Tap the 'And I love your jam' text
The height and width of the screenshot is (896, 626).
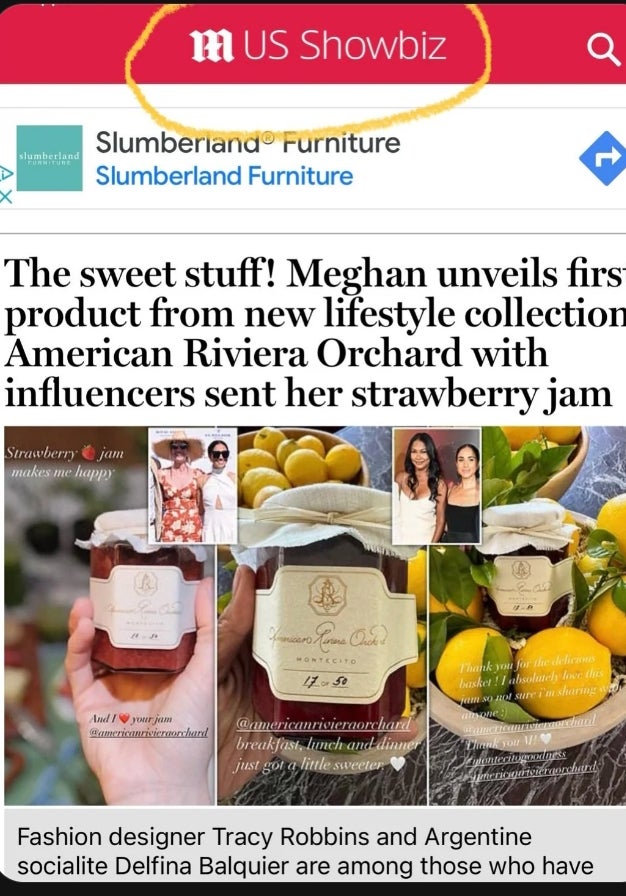point(148,725)
